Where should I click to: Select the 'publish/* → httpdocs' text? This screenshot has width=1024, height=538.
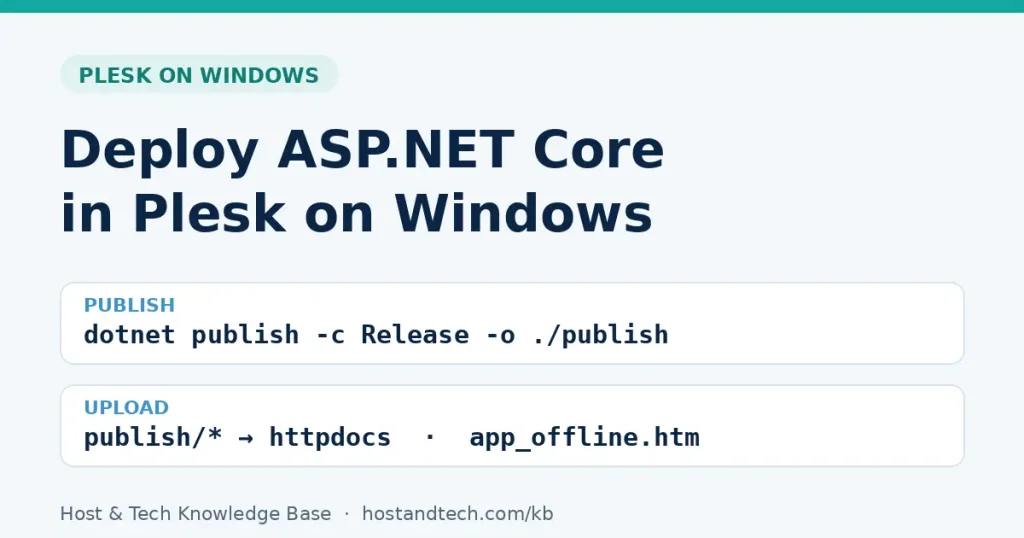pos(237,437)
